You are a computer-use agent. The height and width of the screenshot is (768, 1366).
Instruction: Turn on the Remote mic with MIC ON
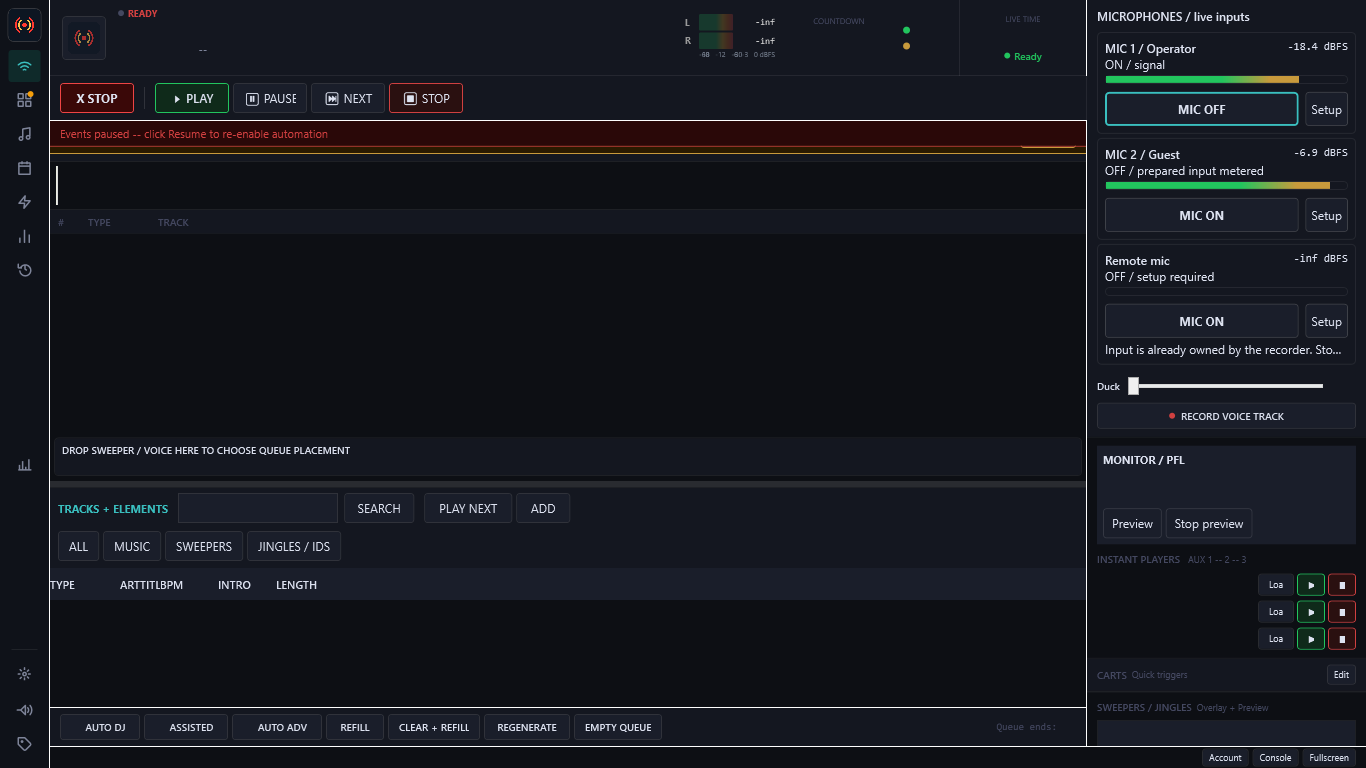[x=1201, y=321]
